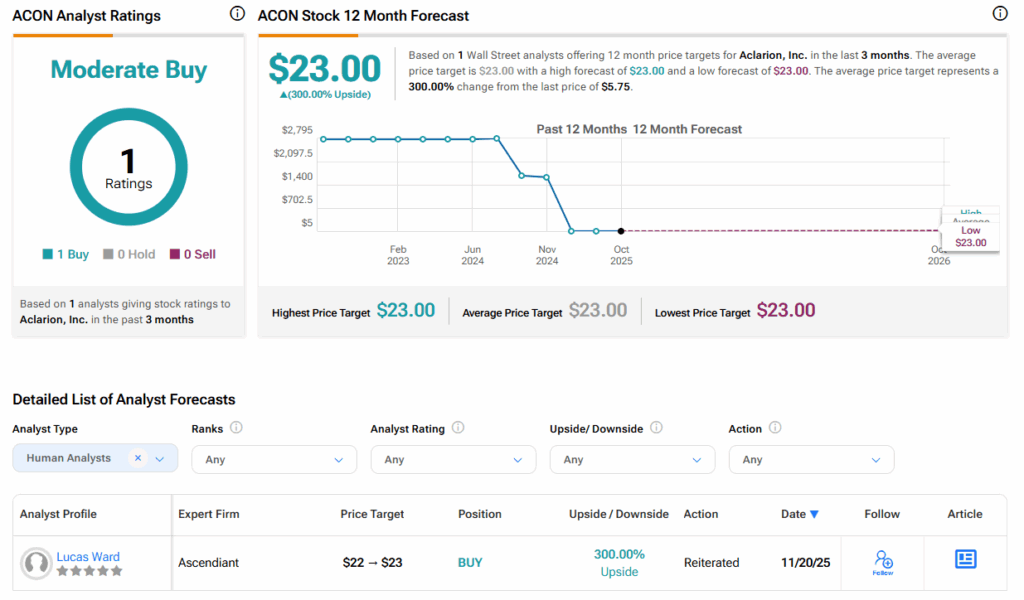The image size is (1024, 600).
Task: Expand the Analyst Type dropdown
Action: tap(160, 459)
